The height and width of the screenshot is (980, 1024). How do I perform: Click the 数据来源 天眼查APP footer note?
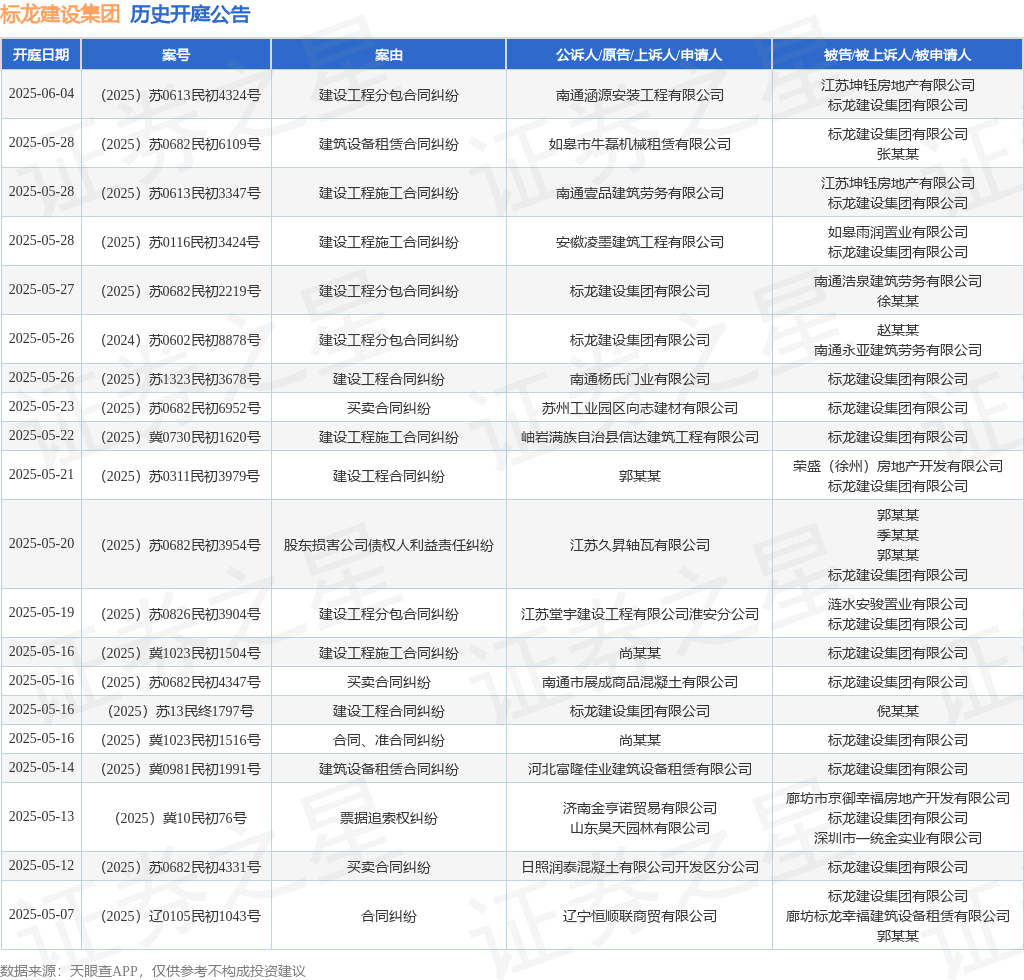153,971
